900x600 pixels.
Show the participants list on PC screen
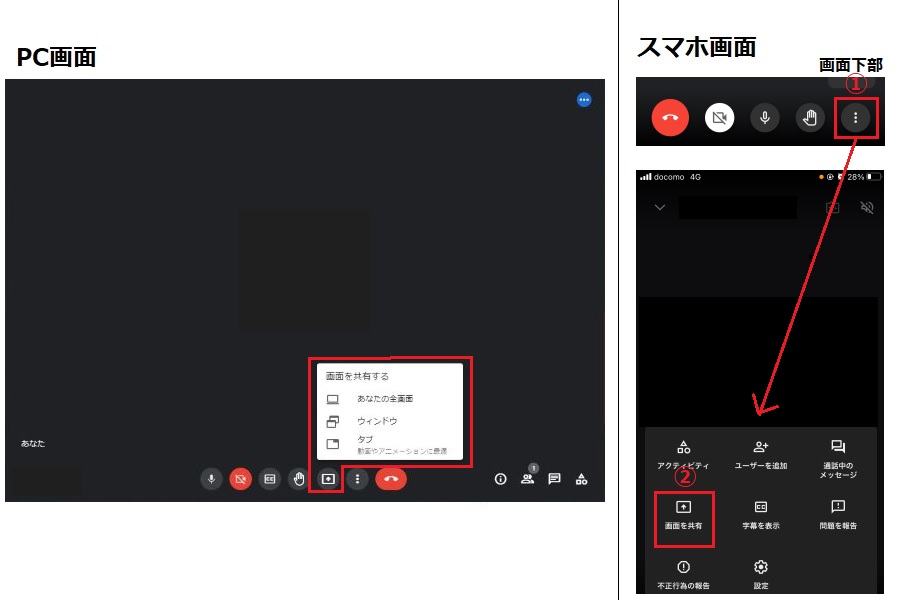pyautogui.click(x=527, y=479)
